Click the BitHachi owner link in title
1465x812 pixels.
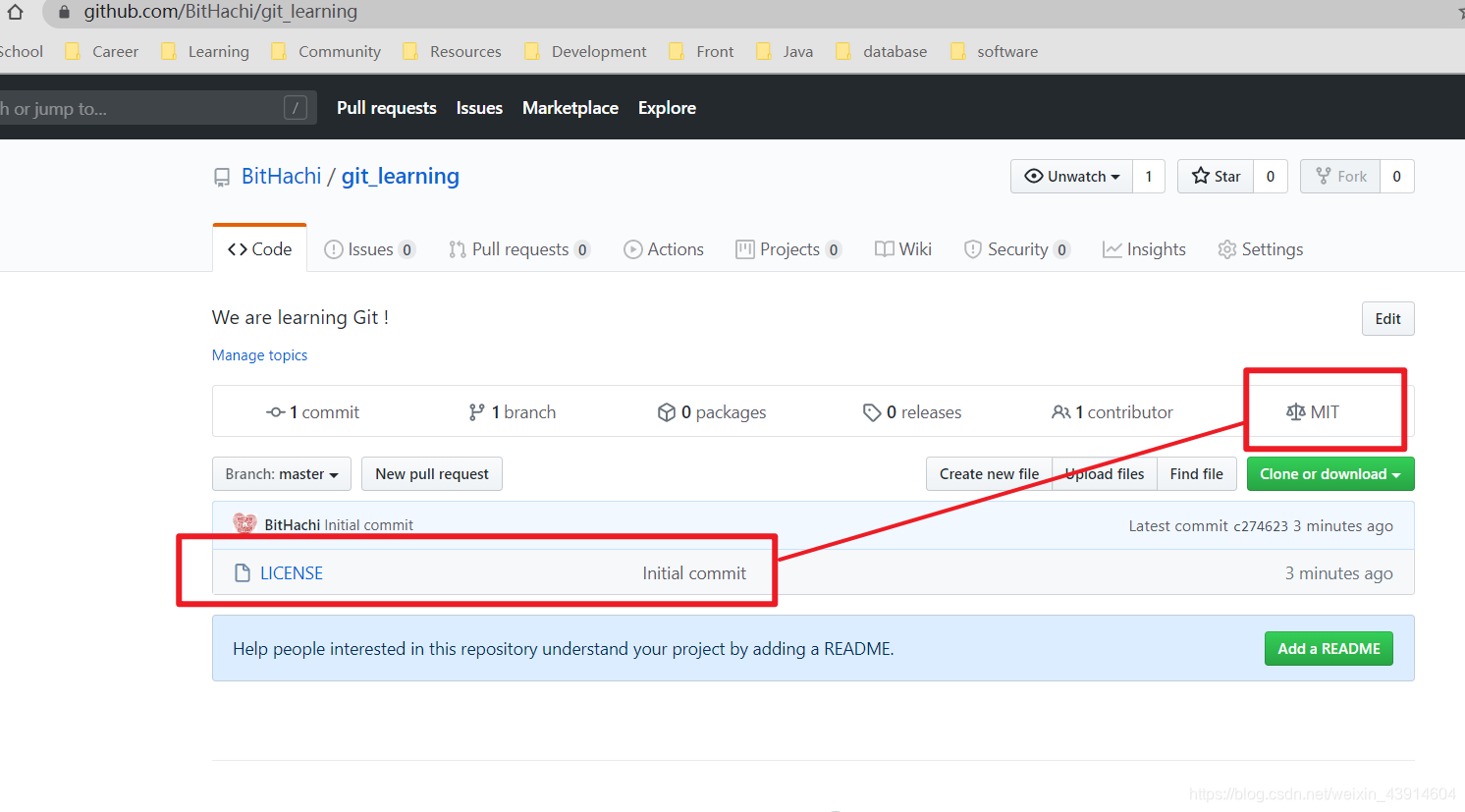pyautogui.click(x=282, y=177)
